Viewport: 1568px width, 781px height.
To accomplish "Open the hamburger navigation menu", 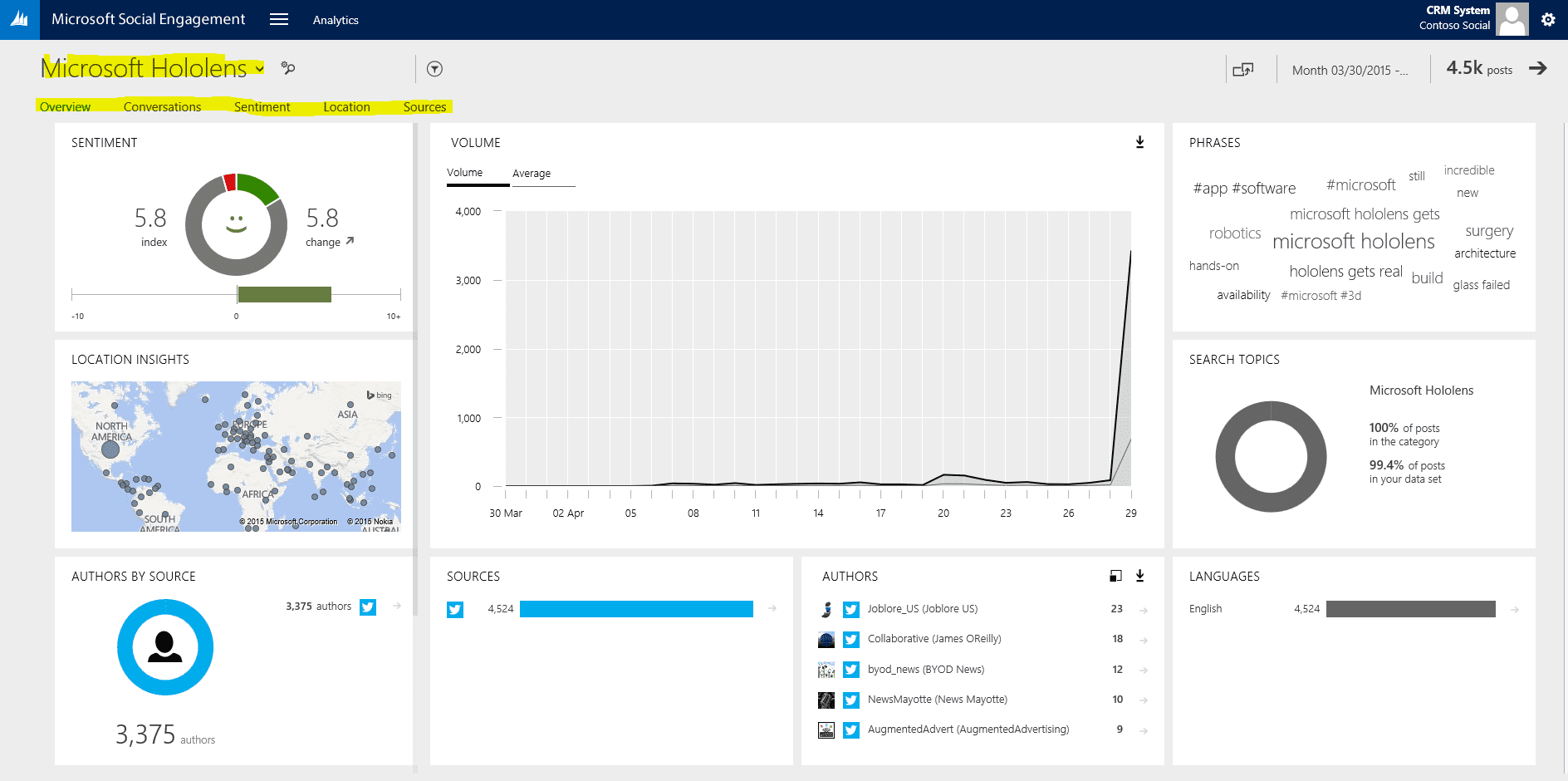I will pyautogui.click(x=279, y=19).
